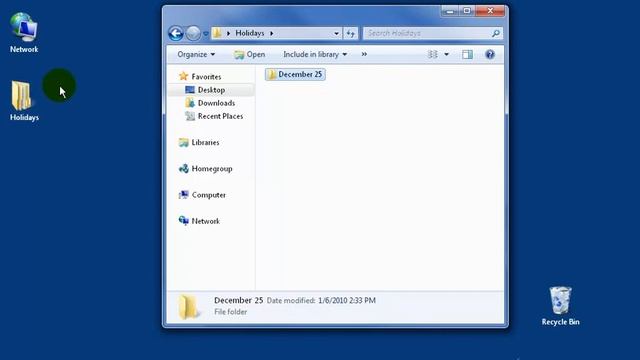Toggle the preview pane
The image size is (640, 360).
(467, 54)
